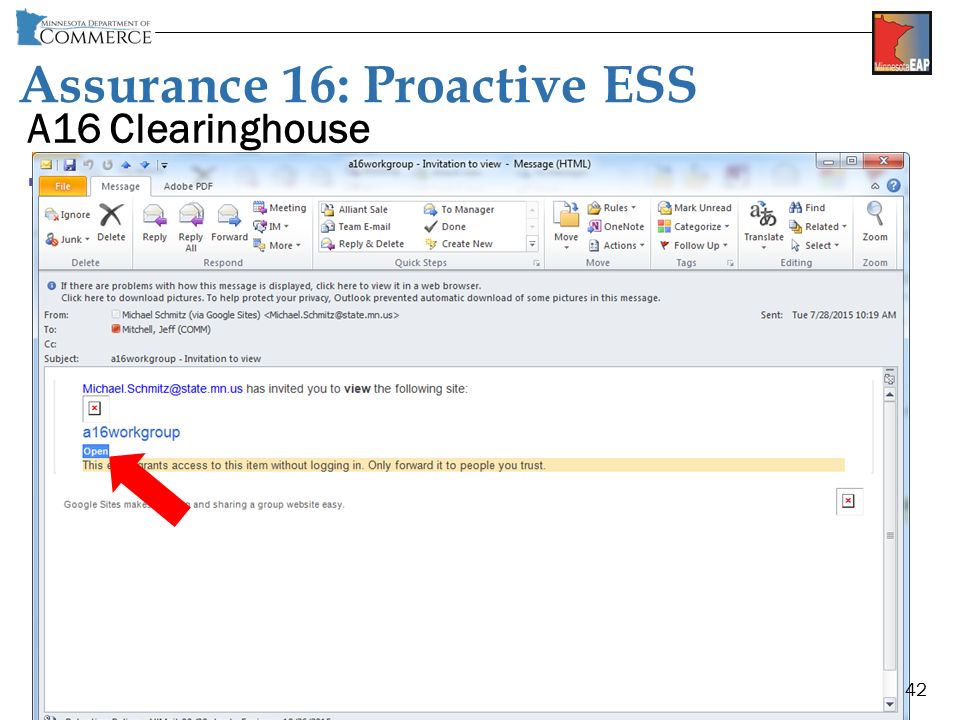
Task: Create New quick step
Action: (459, 244)
